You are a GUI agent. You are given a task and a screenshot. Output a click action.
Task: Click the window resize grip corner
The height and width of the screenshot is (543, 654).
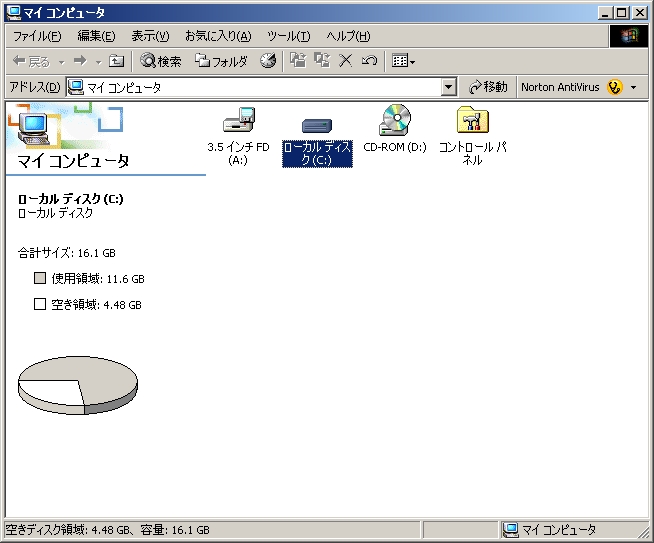click(644, 533)
